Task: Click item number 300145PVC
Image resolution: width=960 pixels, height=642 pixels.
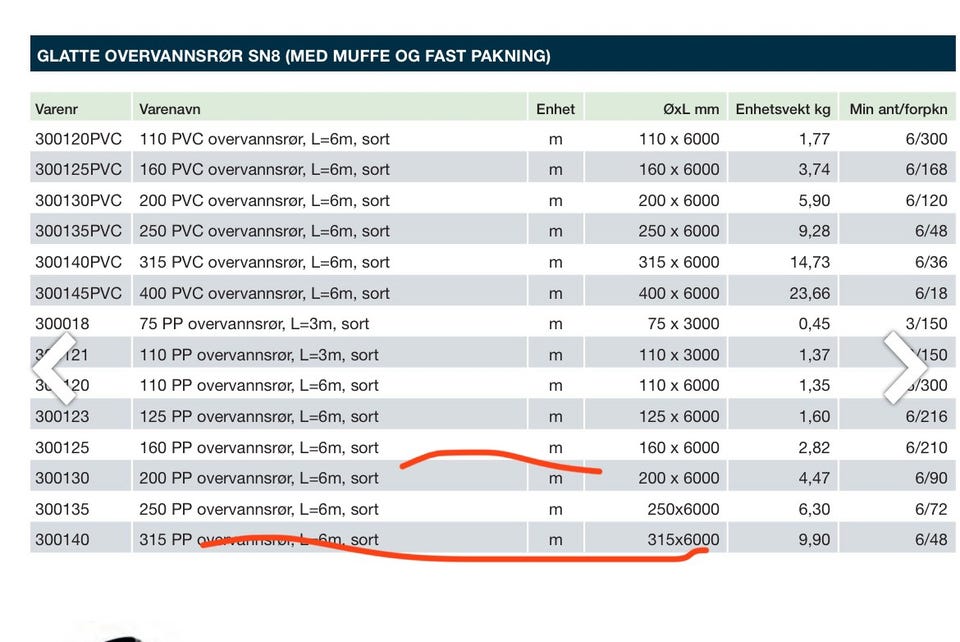Action: pyautogui.click(x=78, y=293)
